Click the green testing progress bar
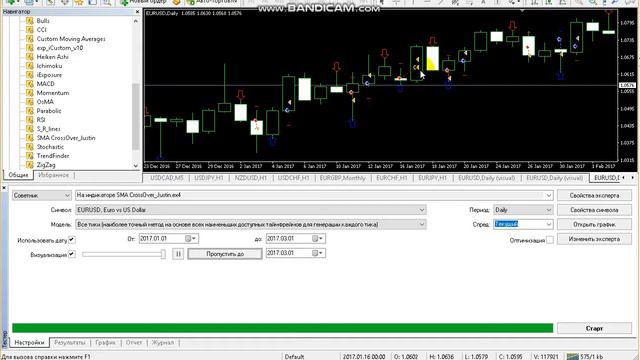Image resolution: width=640 pixels, height=360 pixels. 282,328
